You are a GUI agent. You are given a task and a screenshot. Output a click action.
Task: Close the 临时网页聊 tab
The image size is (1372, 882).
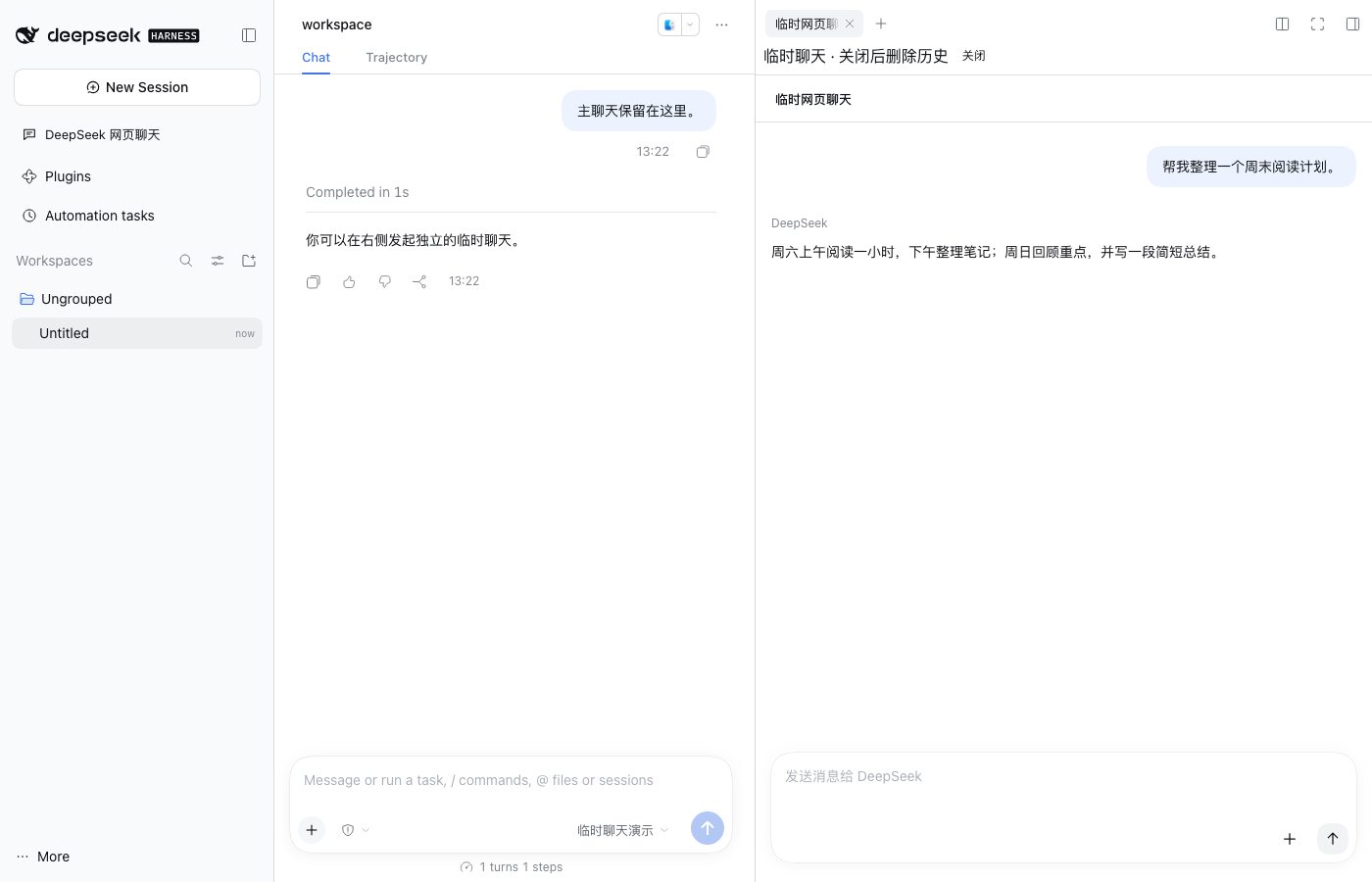(x=850, y=24)
